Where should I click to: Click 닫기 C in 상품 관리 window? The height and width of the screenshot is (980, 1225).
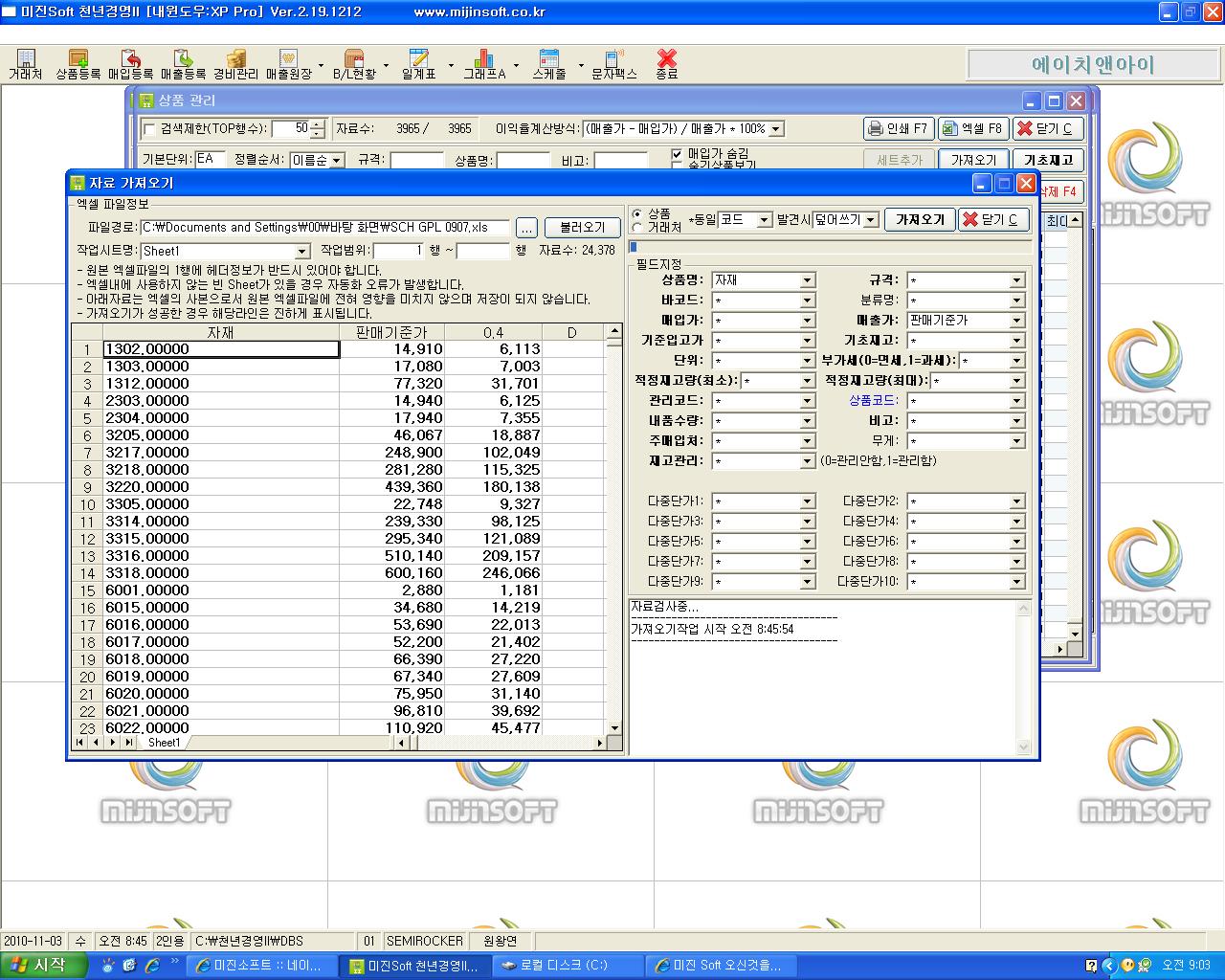[x=1047, y=128]
